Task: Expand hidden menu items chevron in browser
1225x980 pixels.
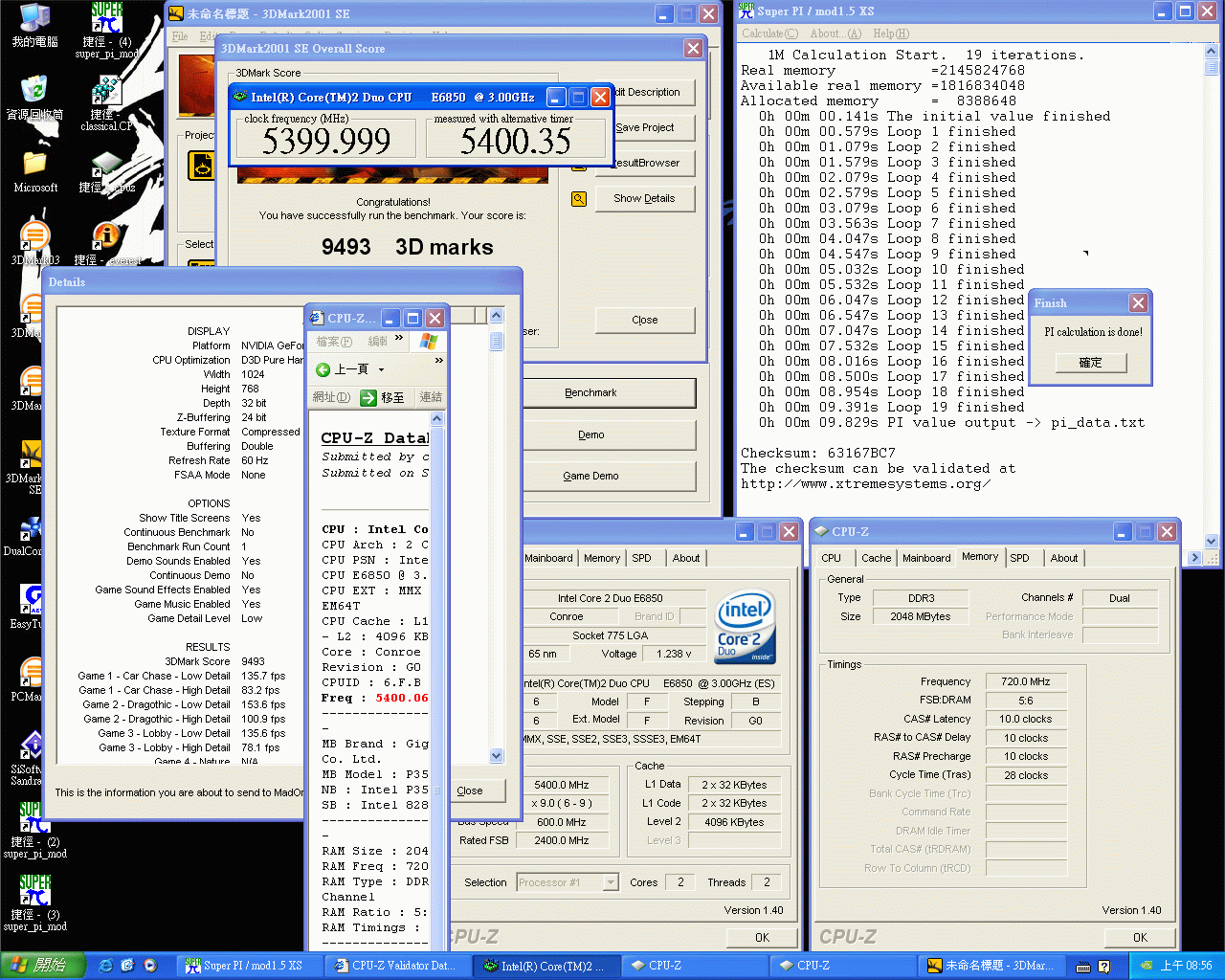Action: 399,338
